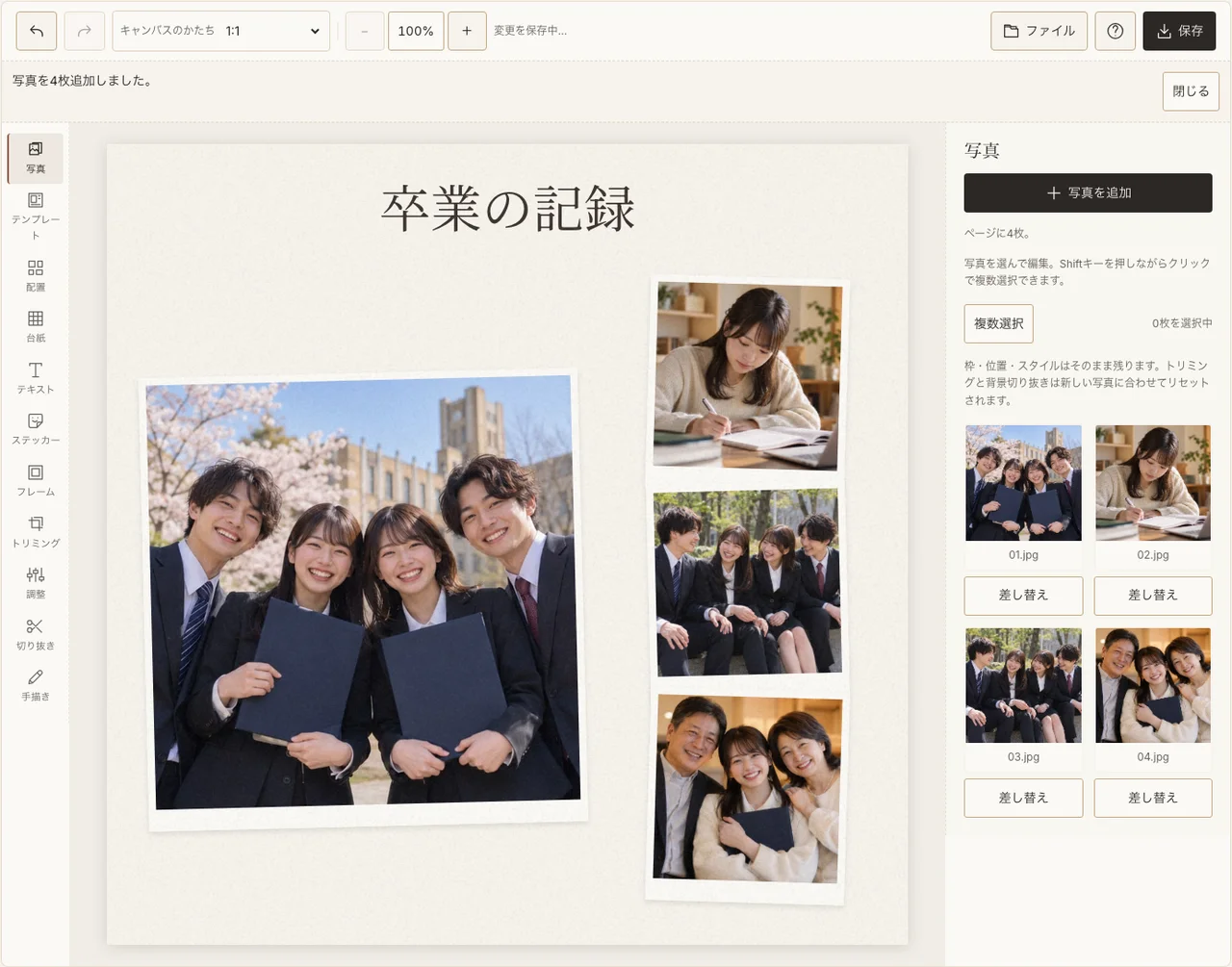Toggle 複数選択 multi-select mode
Image resolution: width=1232 pixels, height=967 pixels.
click(999, 323)
